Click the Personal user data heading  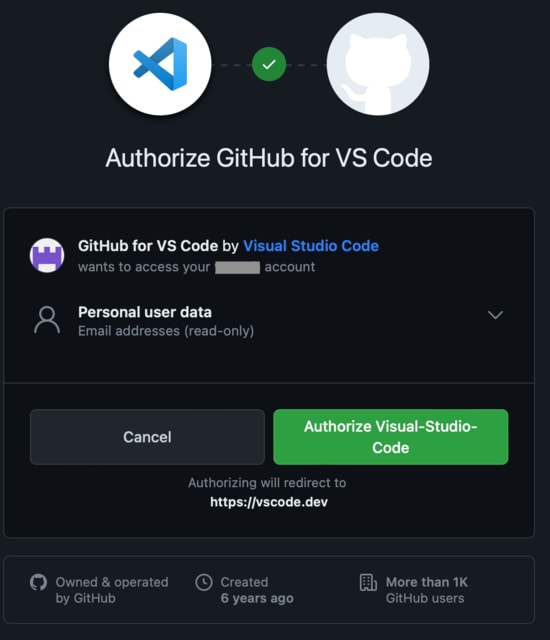[145, 312]
